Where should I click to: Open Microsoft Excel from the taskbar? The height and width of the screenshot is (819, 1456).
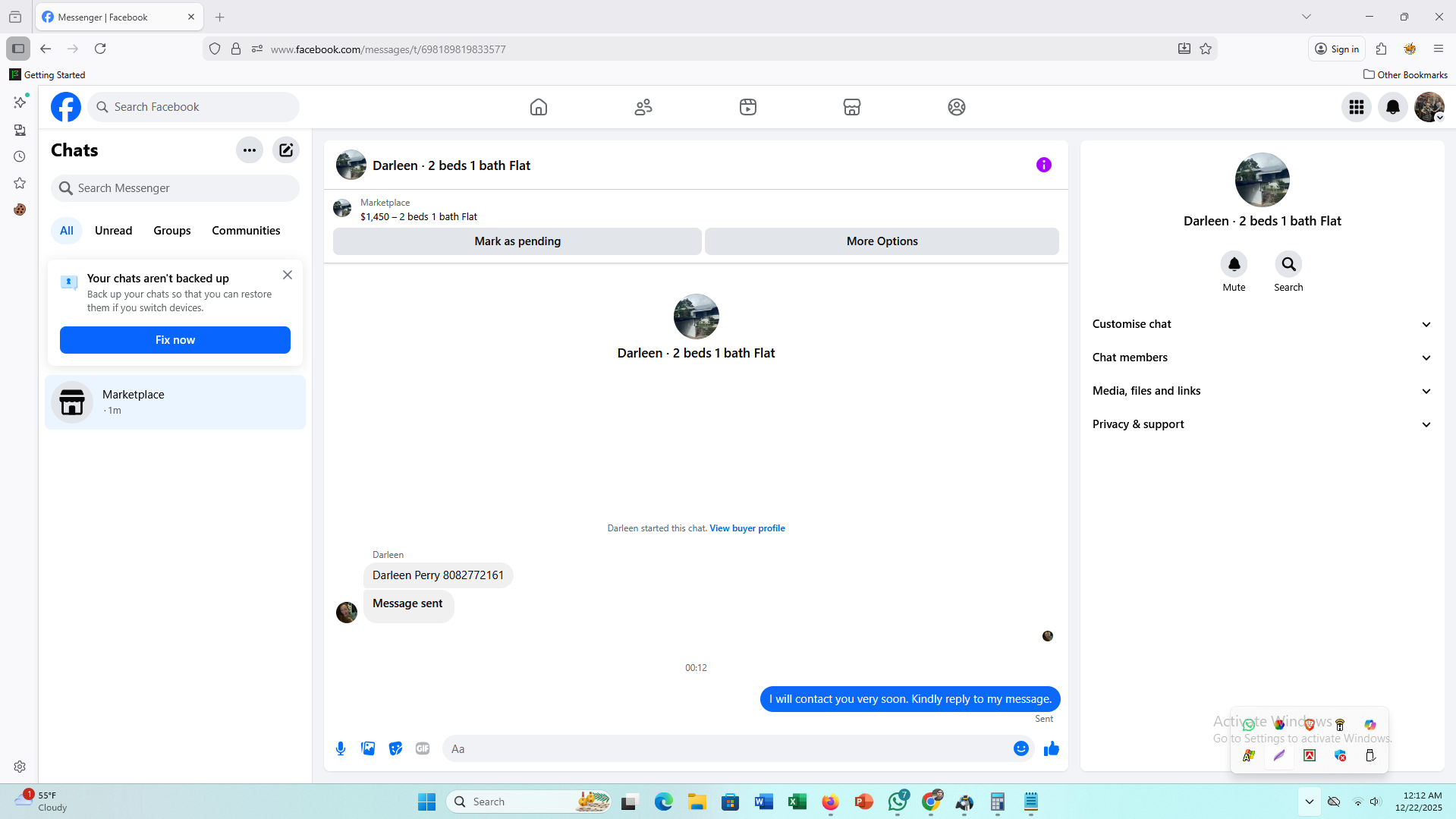click(x=797, y=802)
